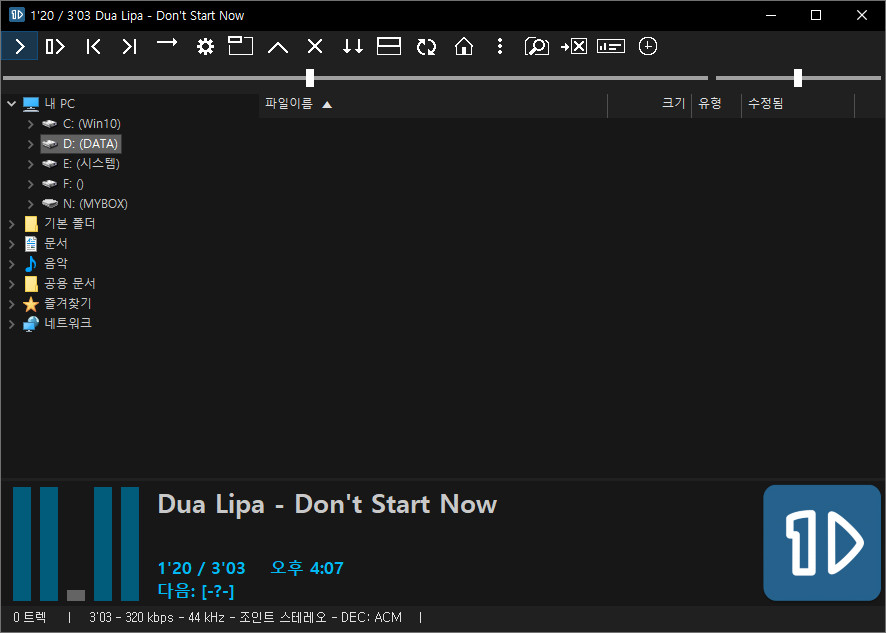886x633 pixels.
Task: Expand the 네트워크 node
Action: (x=11, y=324)
